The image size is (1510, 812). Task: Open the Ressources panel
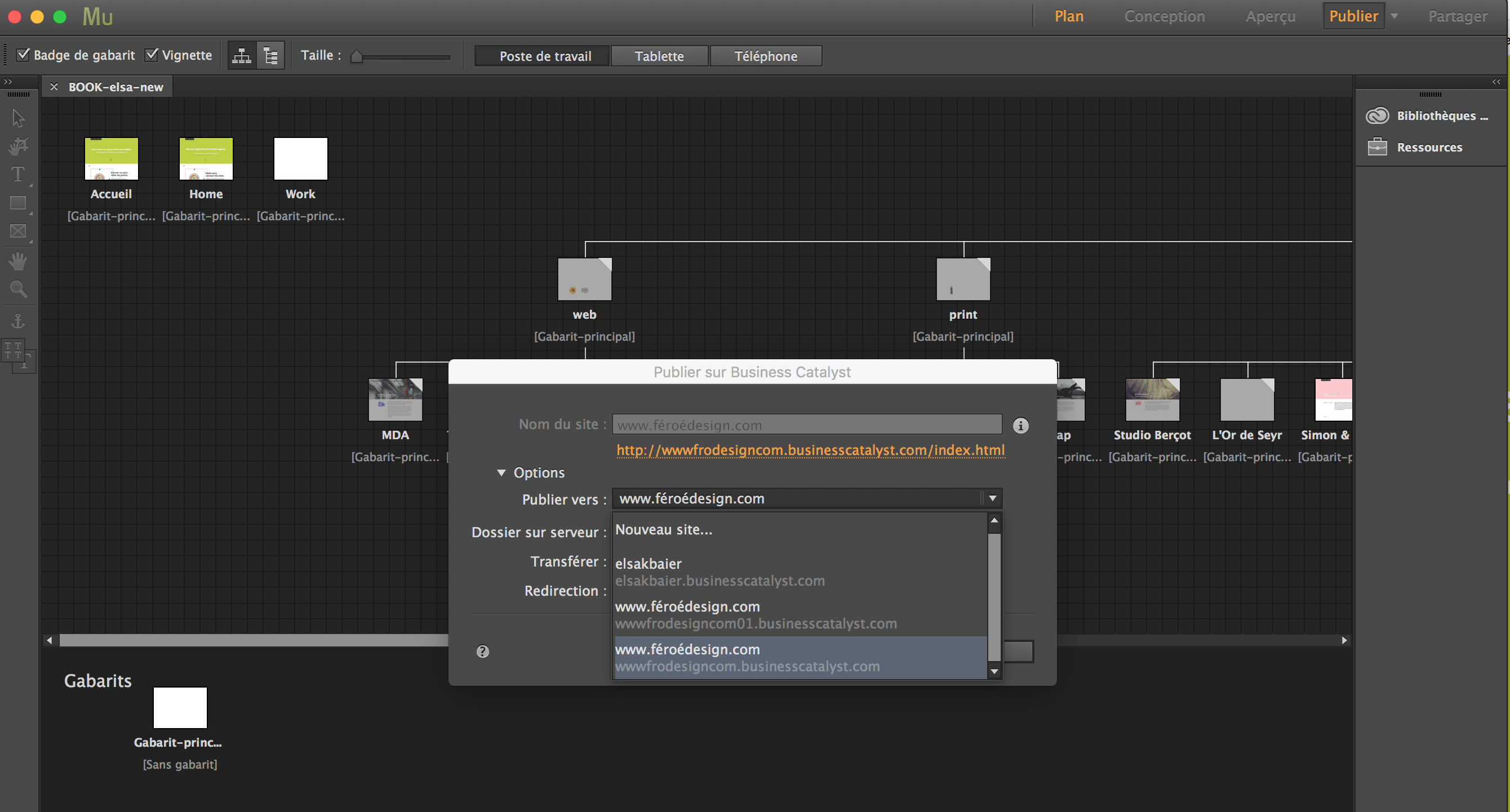[x=1414, y=147]
